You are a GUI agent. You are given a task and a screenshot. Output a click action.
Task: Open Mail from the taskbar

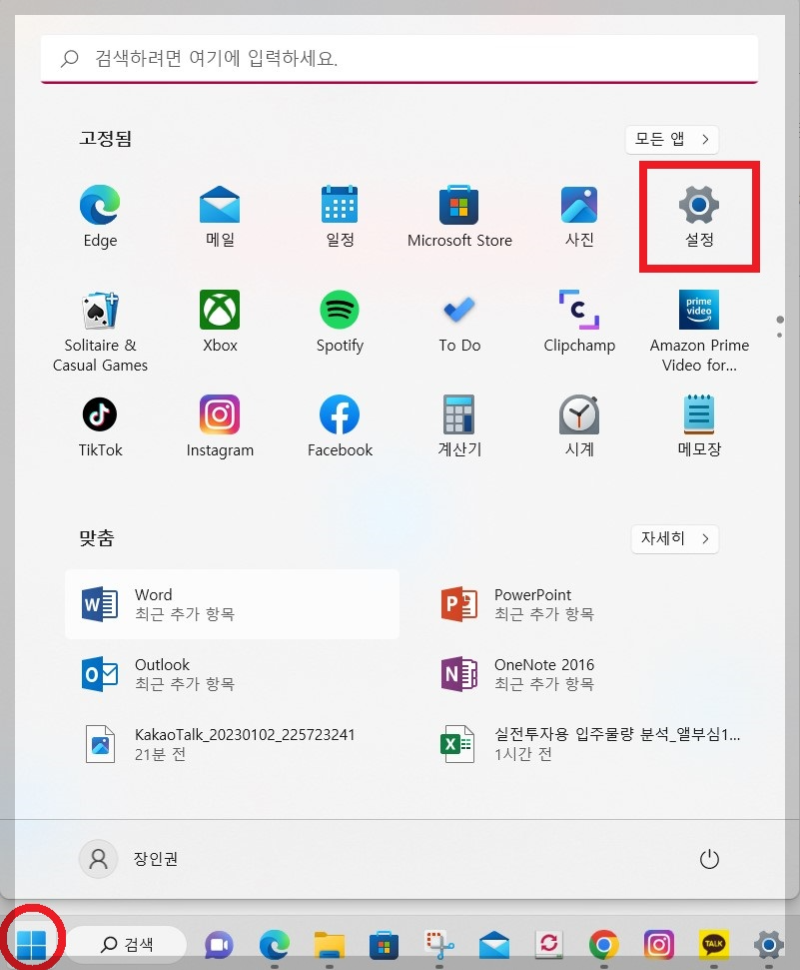click(494, 945)
